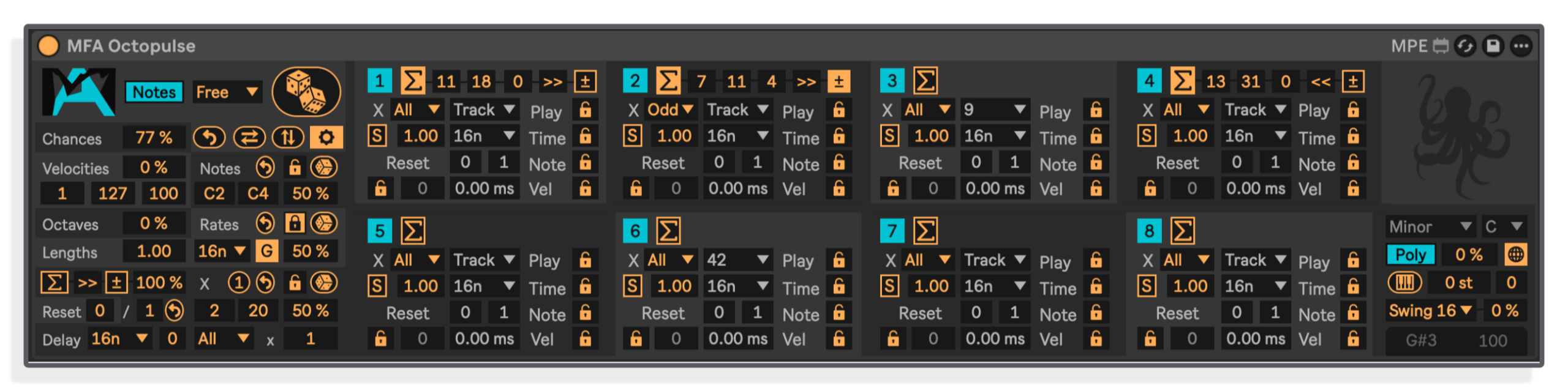Click the vertical up-down arrows icon beside Chances

click(288, 138)
